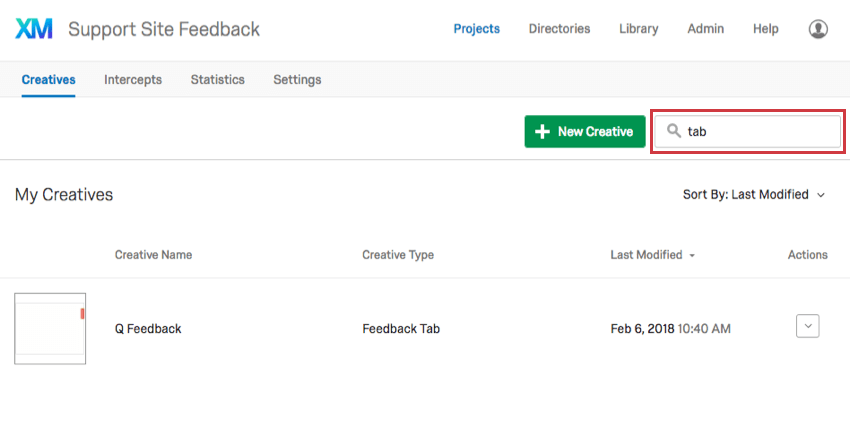
Task: Click the Creative Type column header
Action: [x=398, y=255]
